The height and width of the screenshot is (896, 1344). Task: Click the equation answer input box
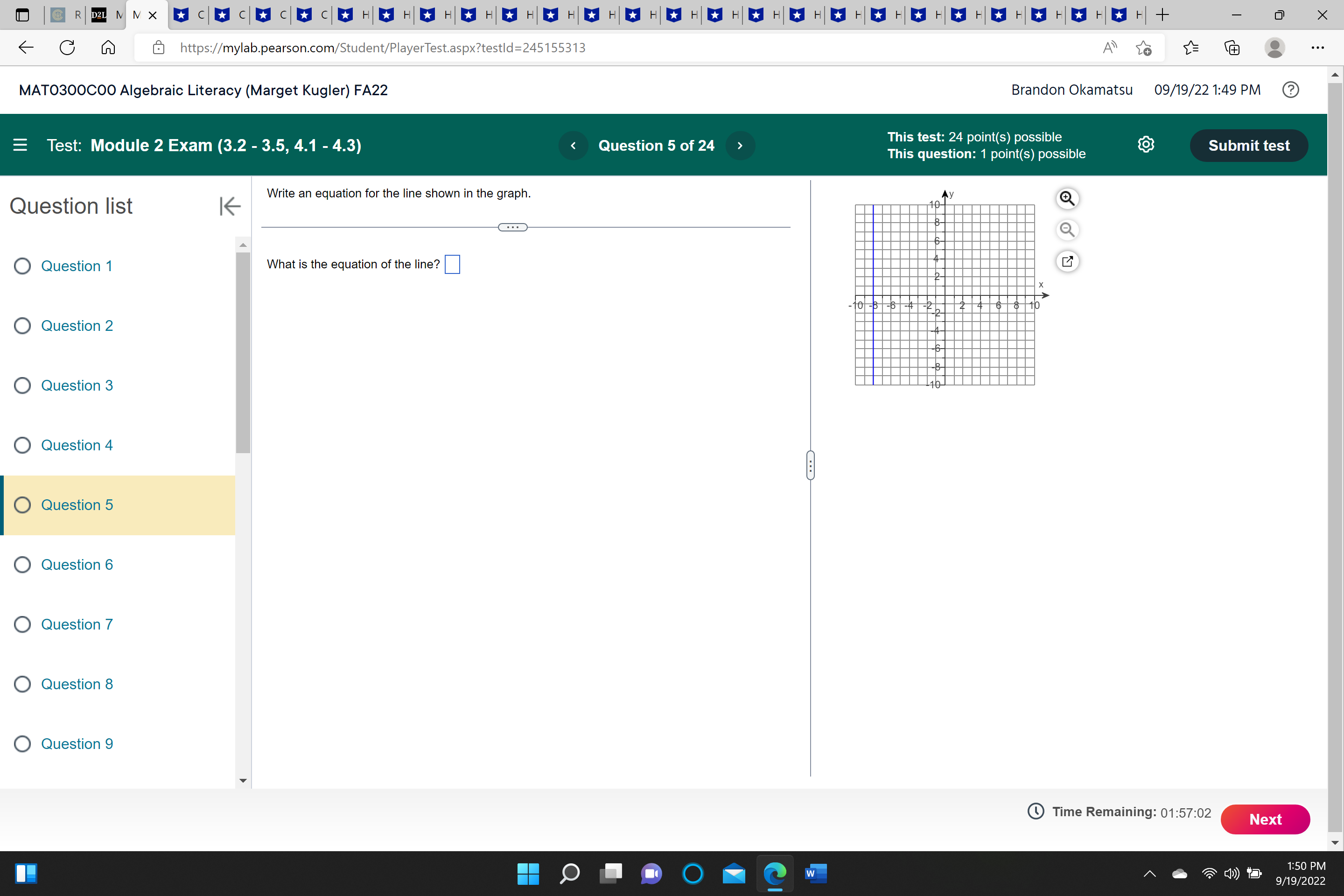452,264
